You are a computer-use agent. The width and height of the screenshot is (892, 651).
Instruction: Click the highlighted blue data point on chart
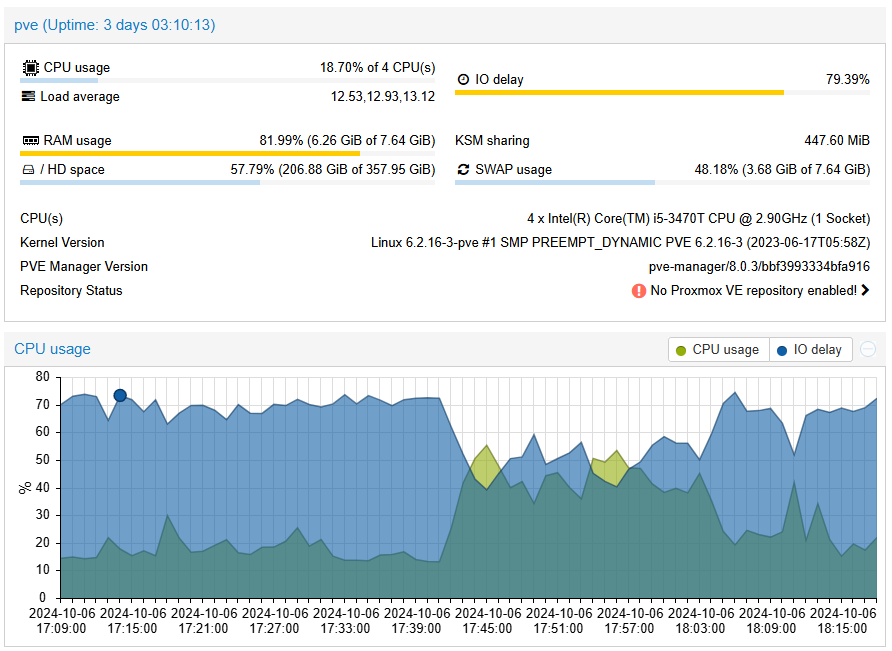(x=120, y=396)
